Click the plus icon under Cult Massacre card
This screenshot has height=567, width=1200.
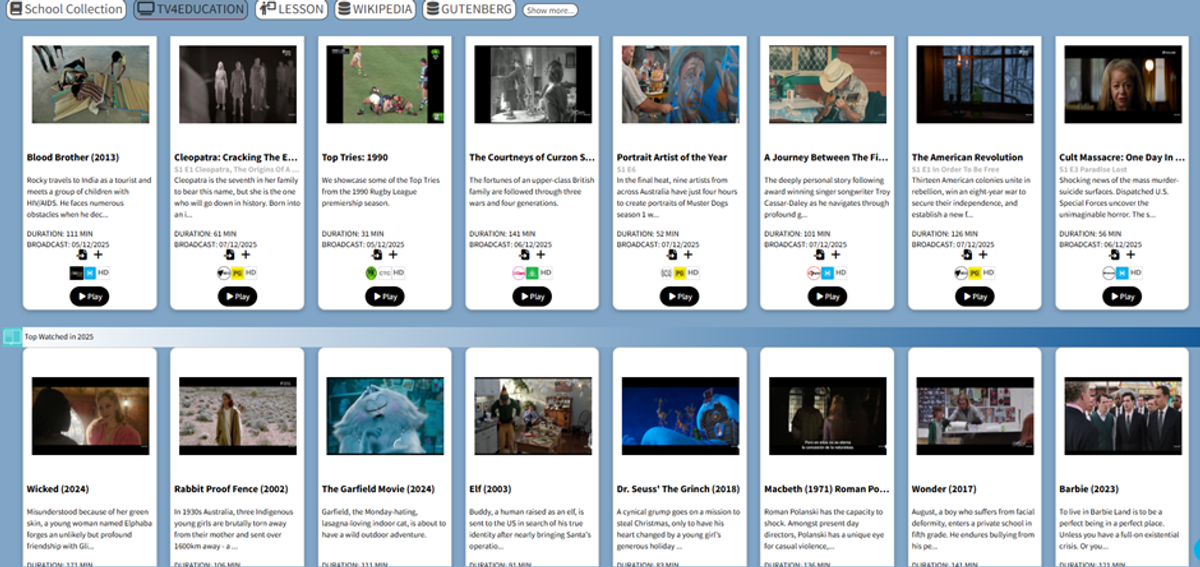[1131, 255]
